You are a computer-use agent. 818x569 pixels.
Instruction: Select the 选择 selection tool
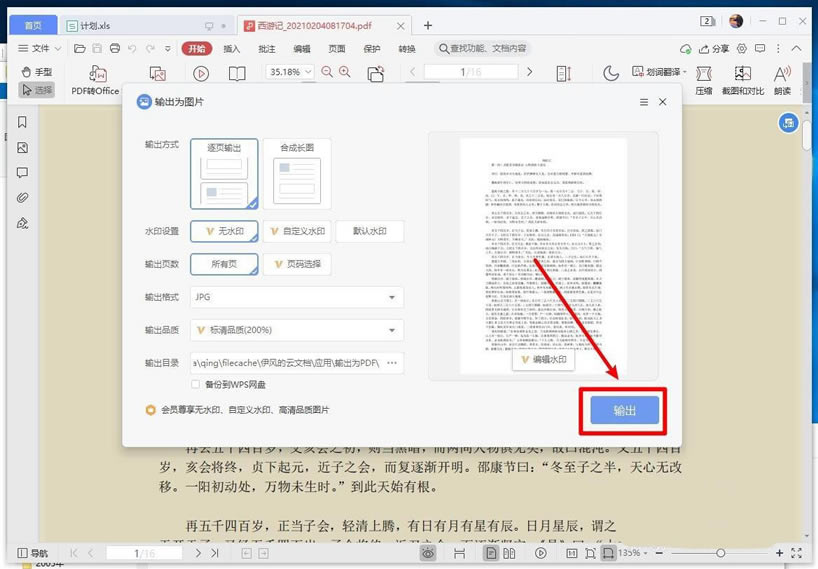pos(37,90)
